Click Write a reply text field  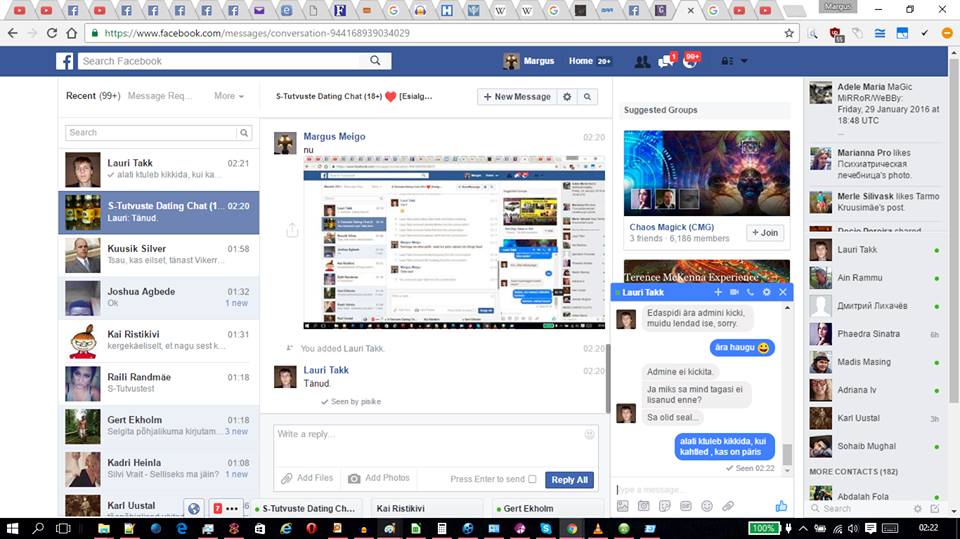tap(435, 445)
